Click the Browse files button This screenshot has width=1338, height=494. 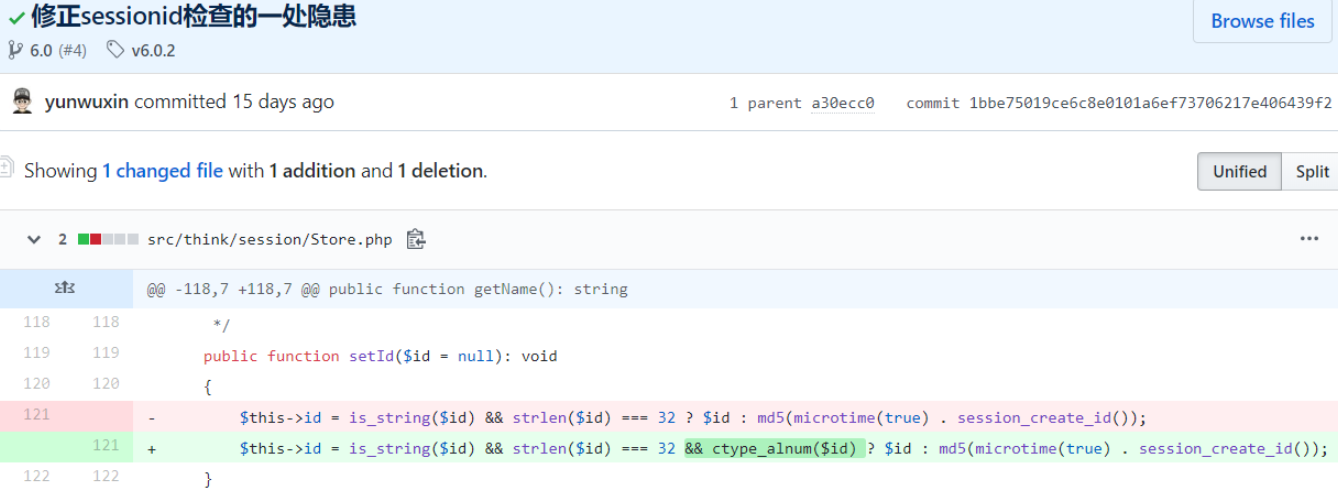click(1262, 21)
